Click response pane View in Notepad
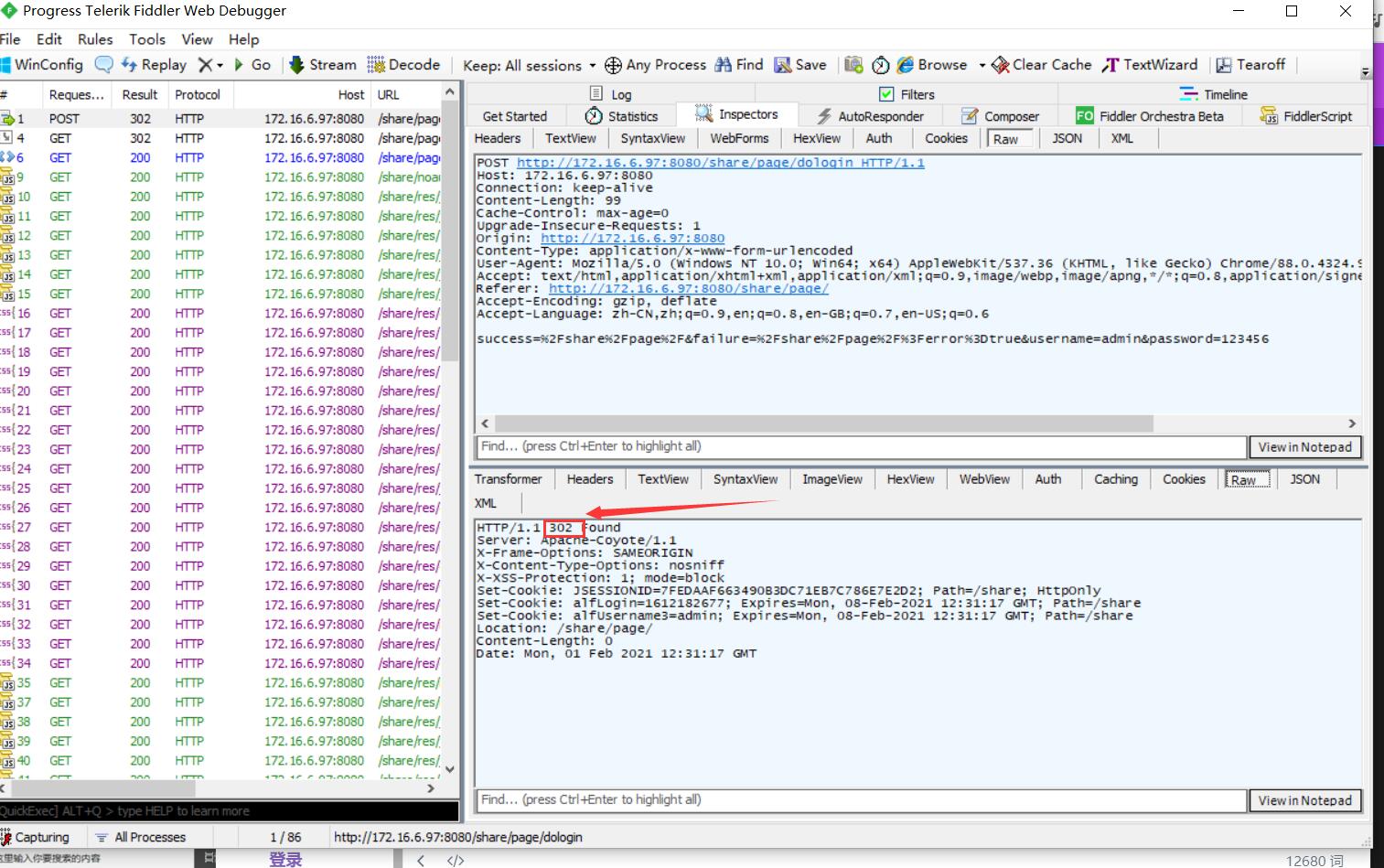This screenshot has height=868, width=1384. [1304, 800]
